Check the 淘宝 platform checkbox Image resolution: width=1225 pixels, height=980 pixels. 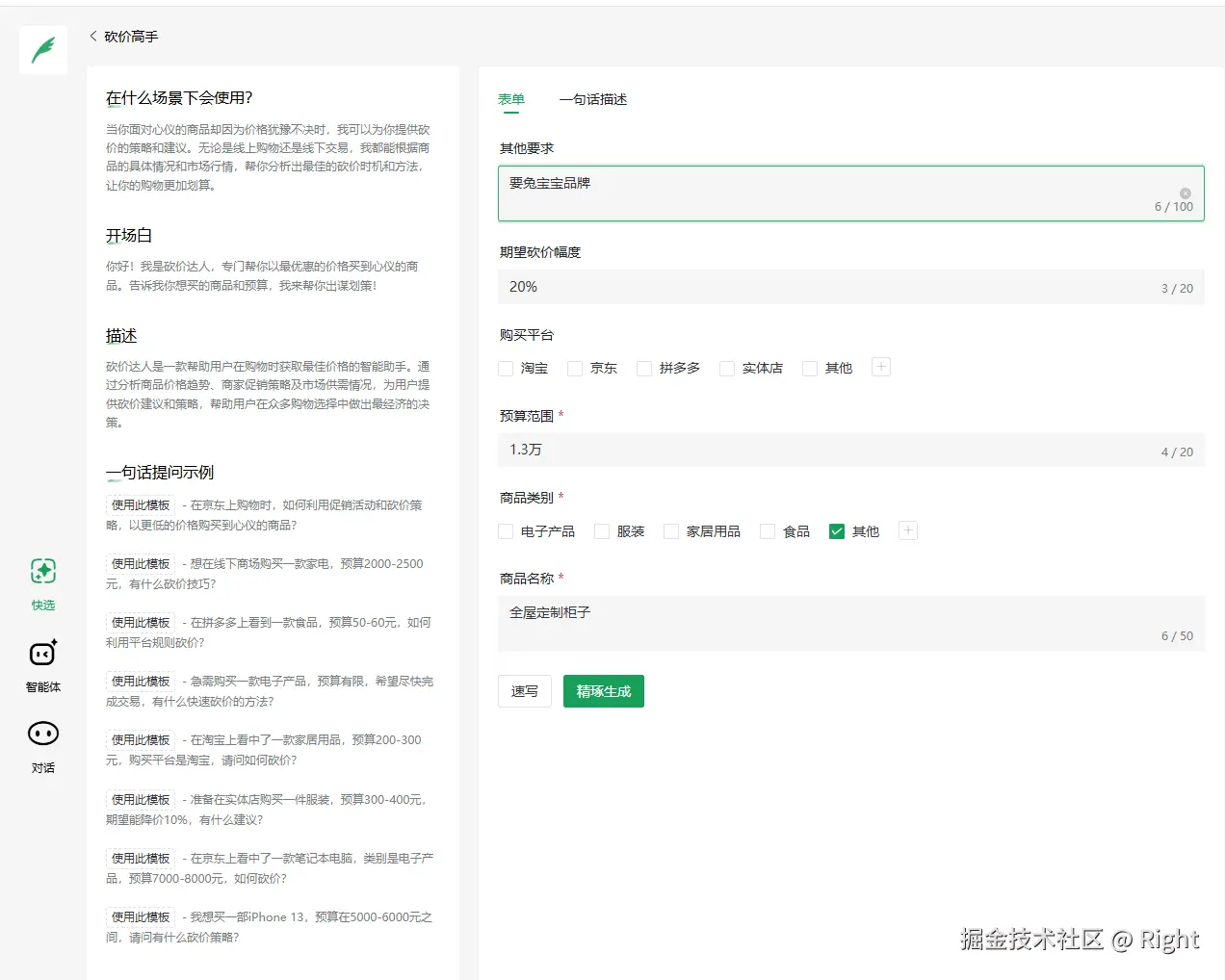coord(506,368)
